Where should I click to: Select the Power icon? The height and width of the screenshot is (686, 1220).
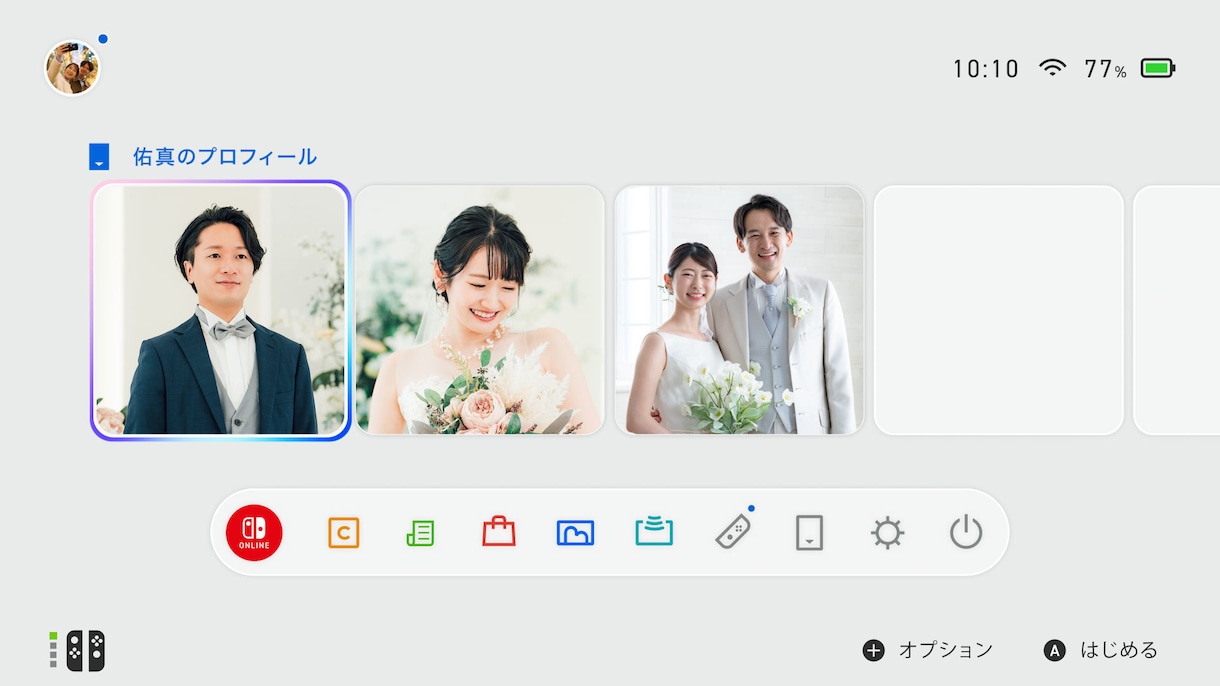pos(966,533)
